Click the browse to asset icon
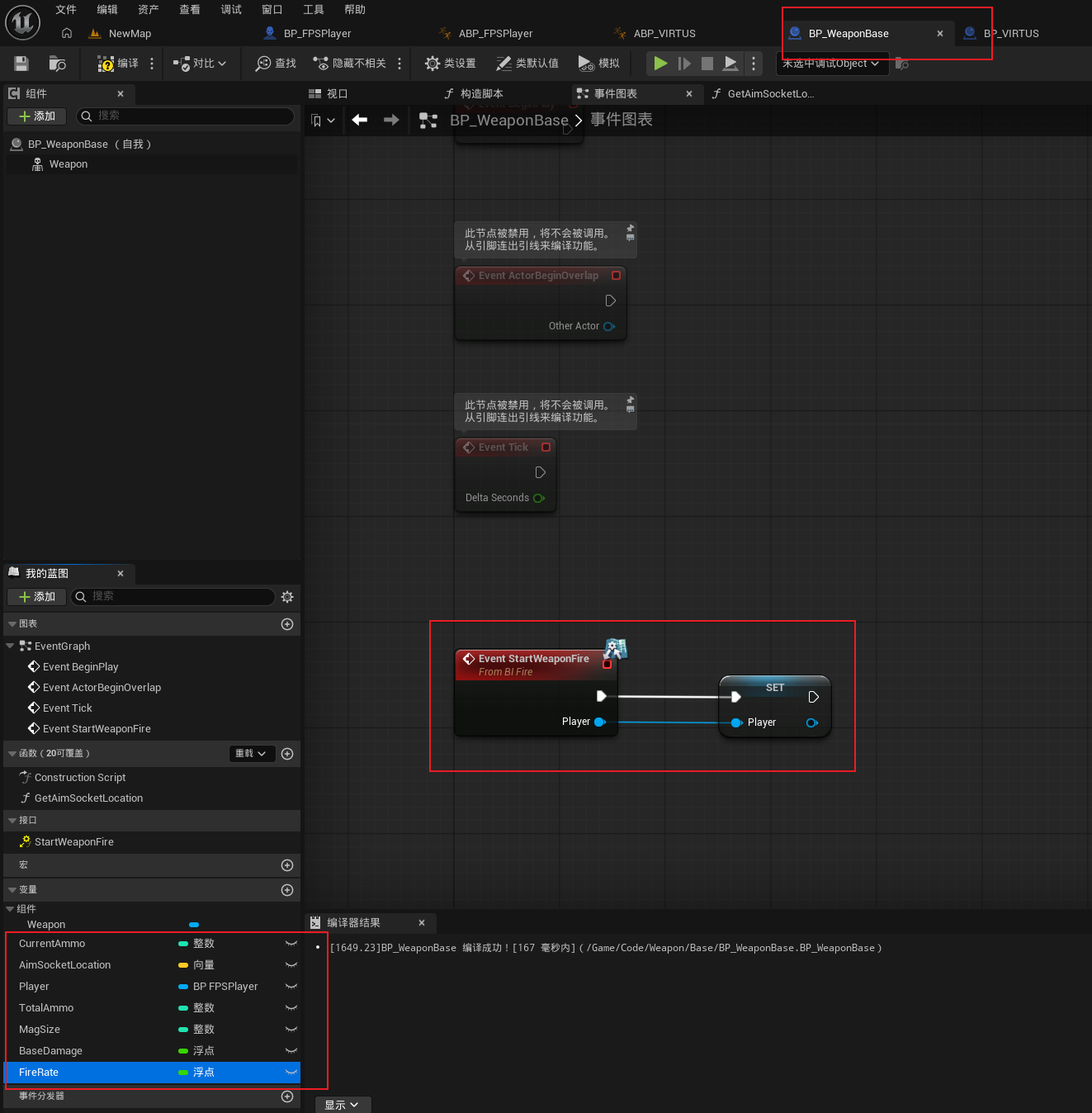 pos(57,64)
